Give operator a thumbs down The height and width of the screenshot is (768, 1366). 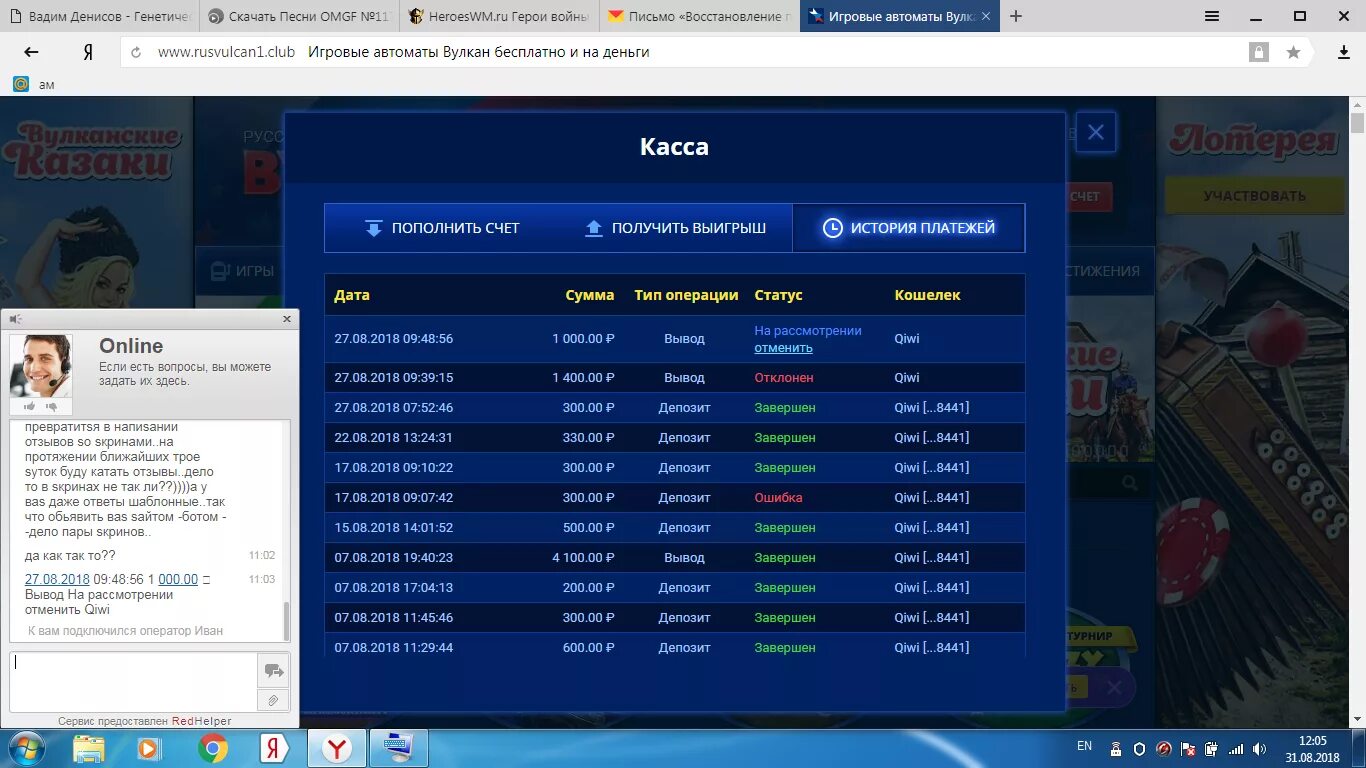(52, 406)
